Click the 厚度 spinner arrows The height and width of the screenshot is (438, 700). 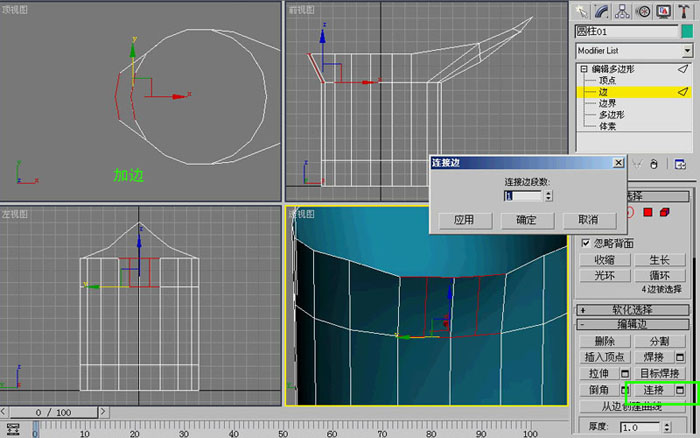(667, 428)
